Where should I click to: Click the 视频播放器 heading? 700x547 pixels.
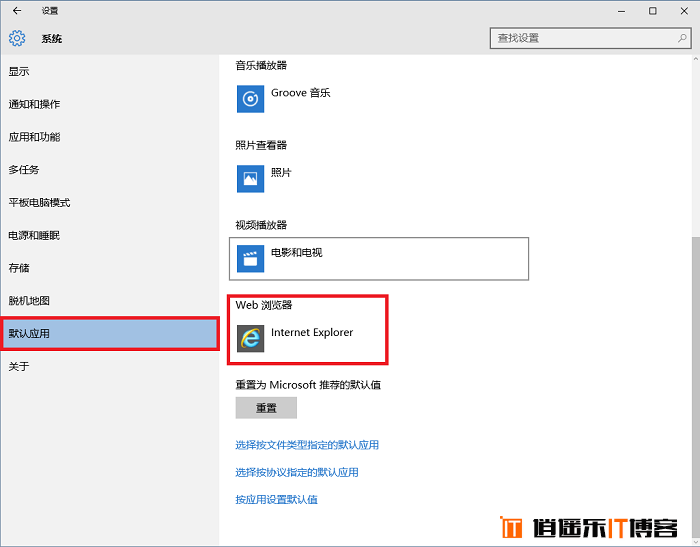(x=261, y=225)
